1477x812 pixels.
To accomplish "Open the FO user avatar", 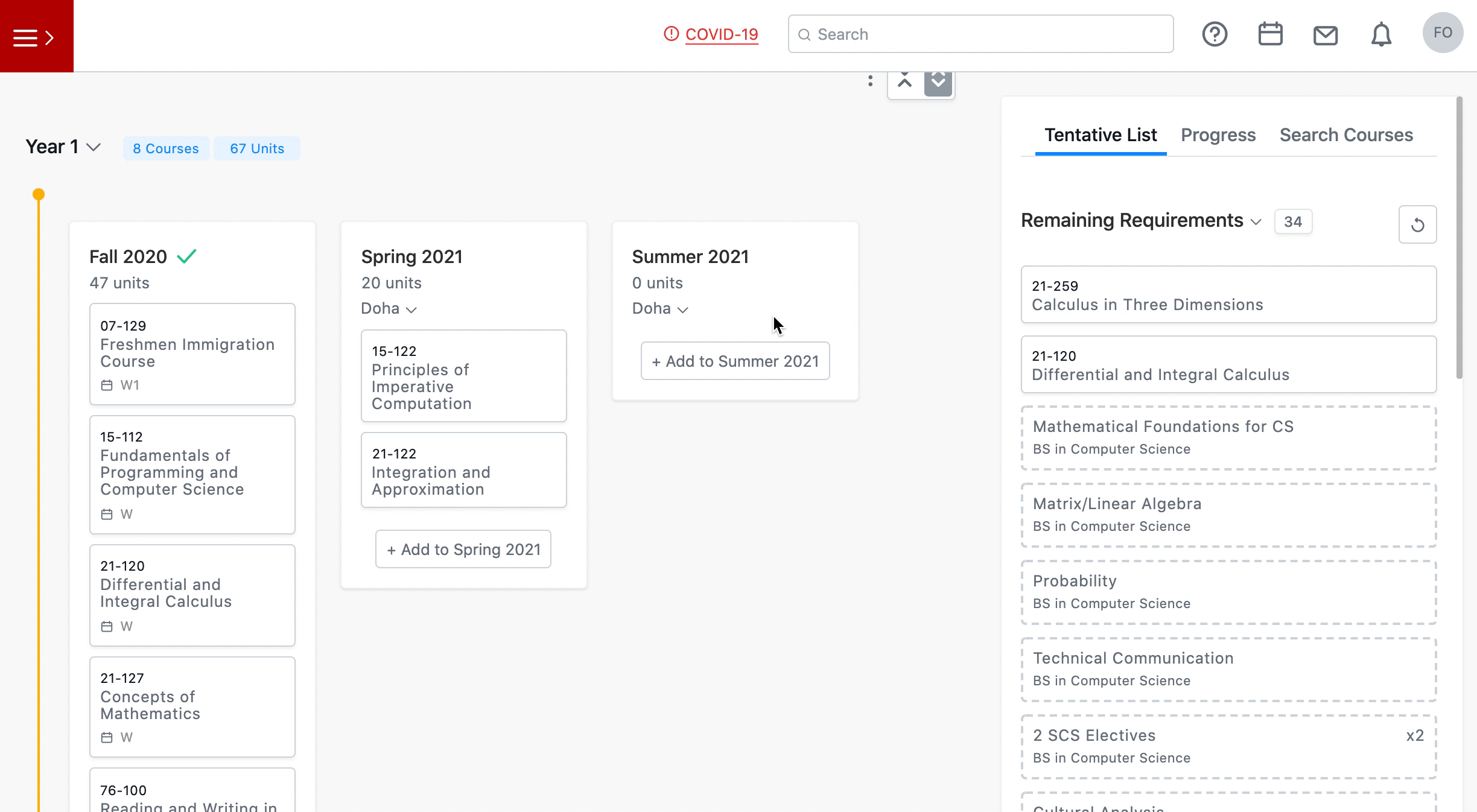I will [1442, 33].
